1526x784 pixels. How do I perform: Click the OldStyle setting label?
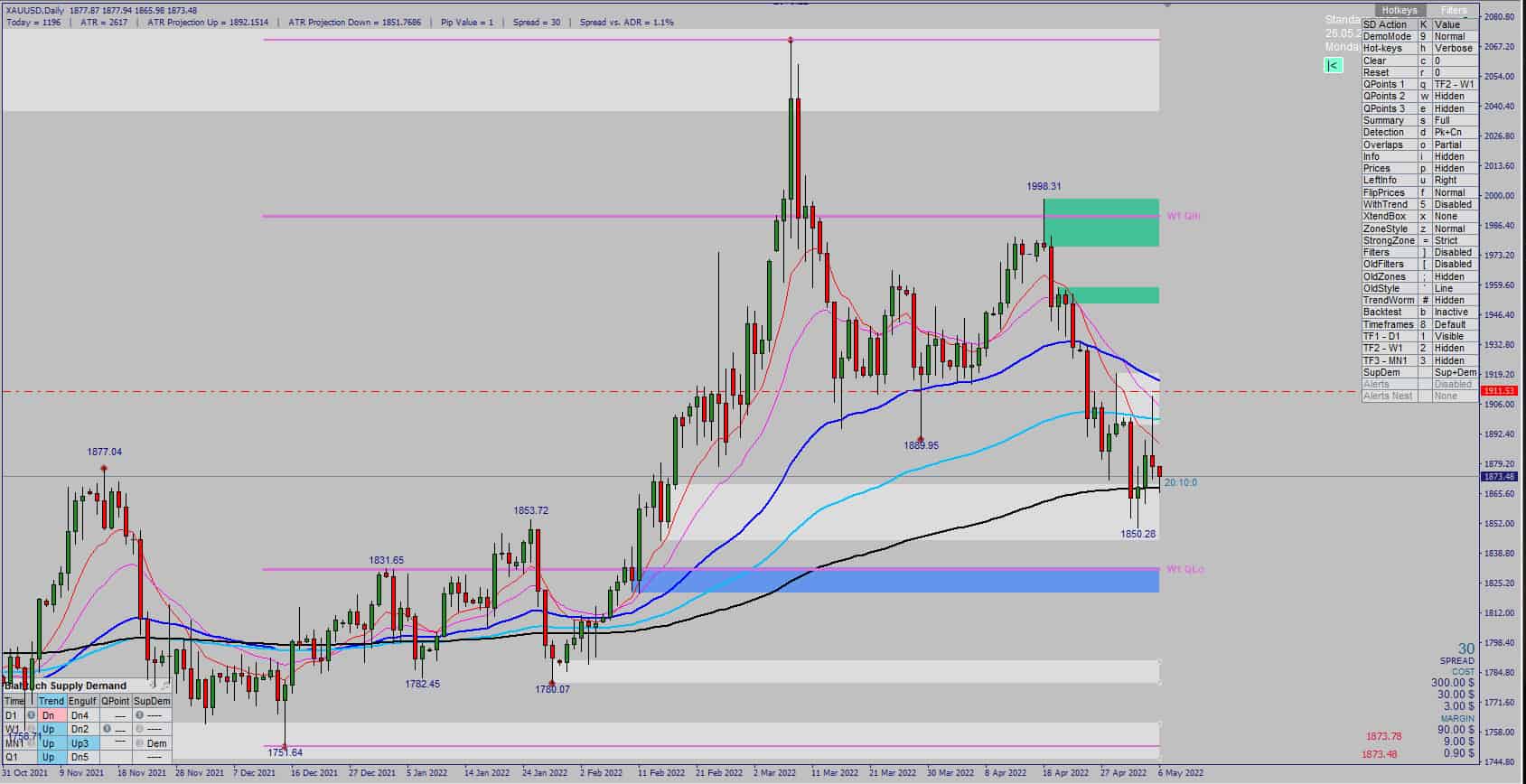coord(1381,288)
